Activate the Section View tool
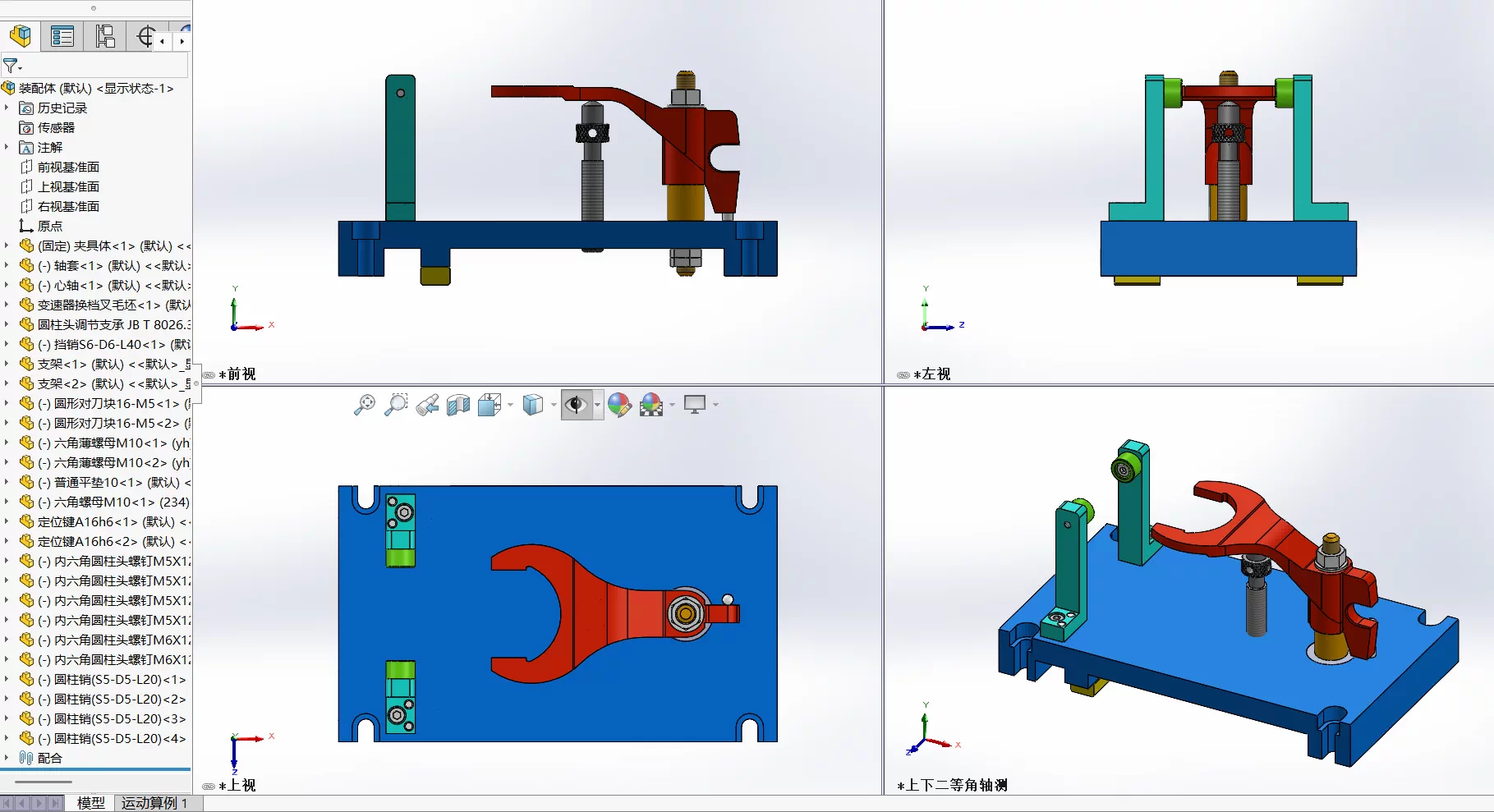This screenshot has height=812, width=1494. [x=458, y=405]
